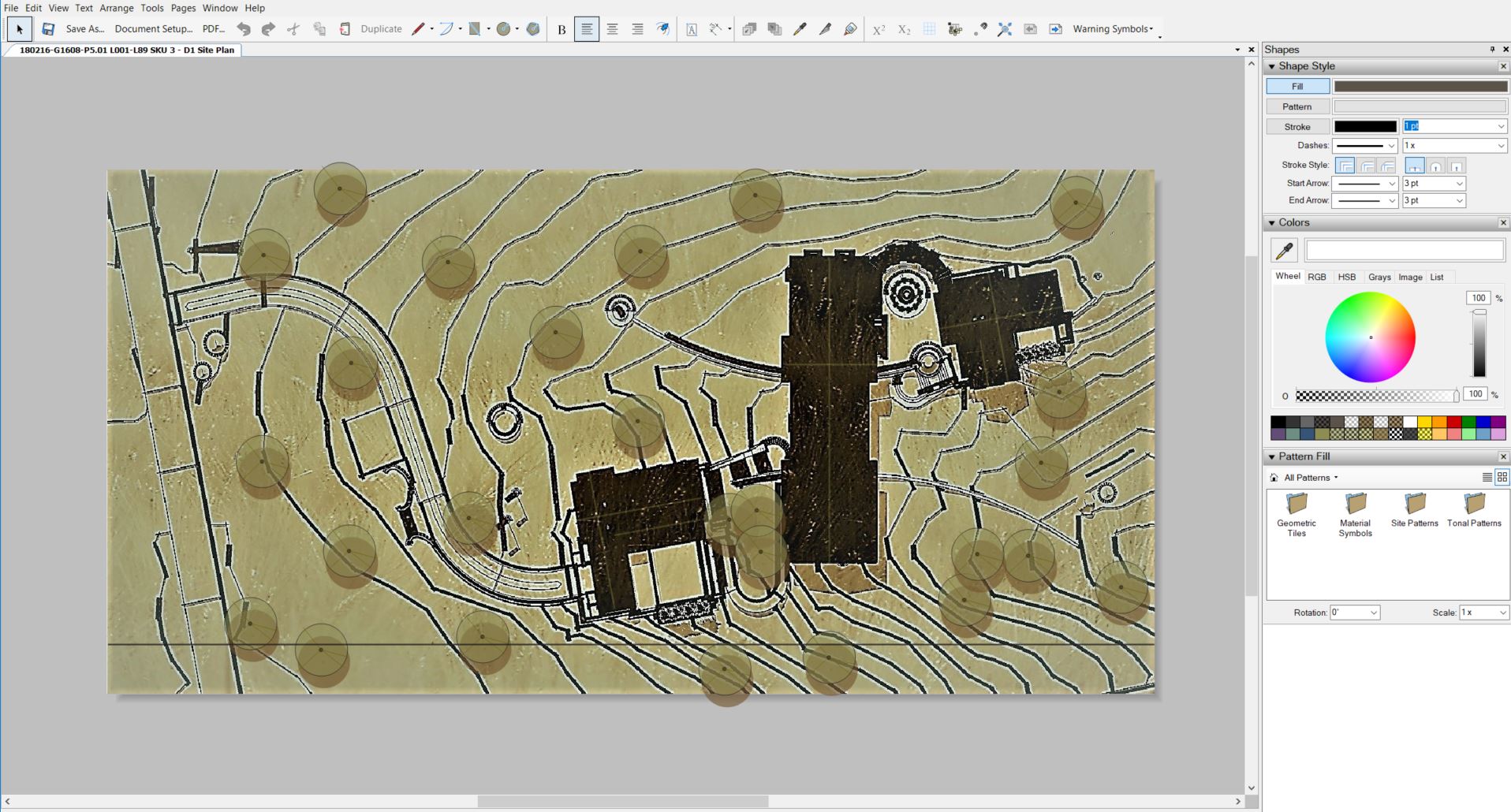Click the Redo arrow icon
Image resolution: width=1511 pixels, height=812 pixels.
click(x=268, y=29)
